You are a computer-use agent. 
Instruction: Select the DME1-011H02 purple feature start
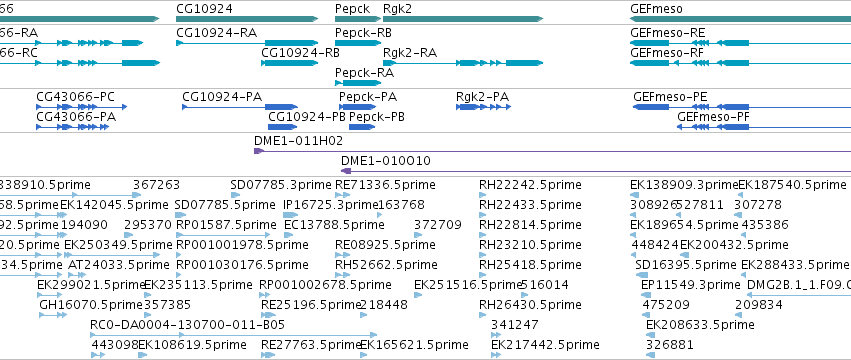coord(258,151)
